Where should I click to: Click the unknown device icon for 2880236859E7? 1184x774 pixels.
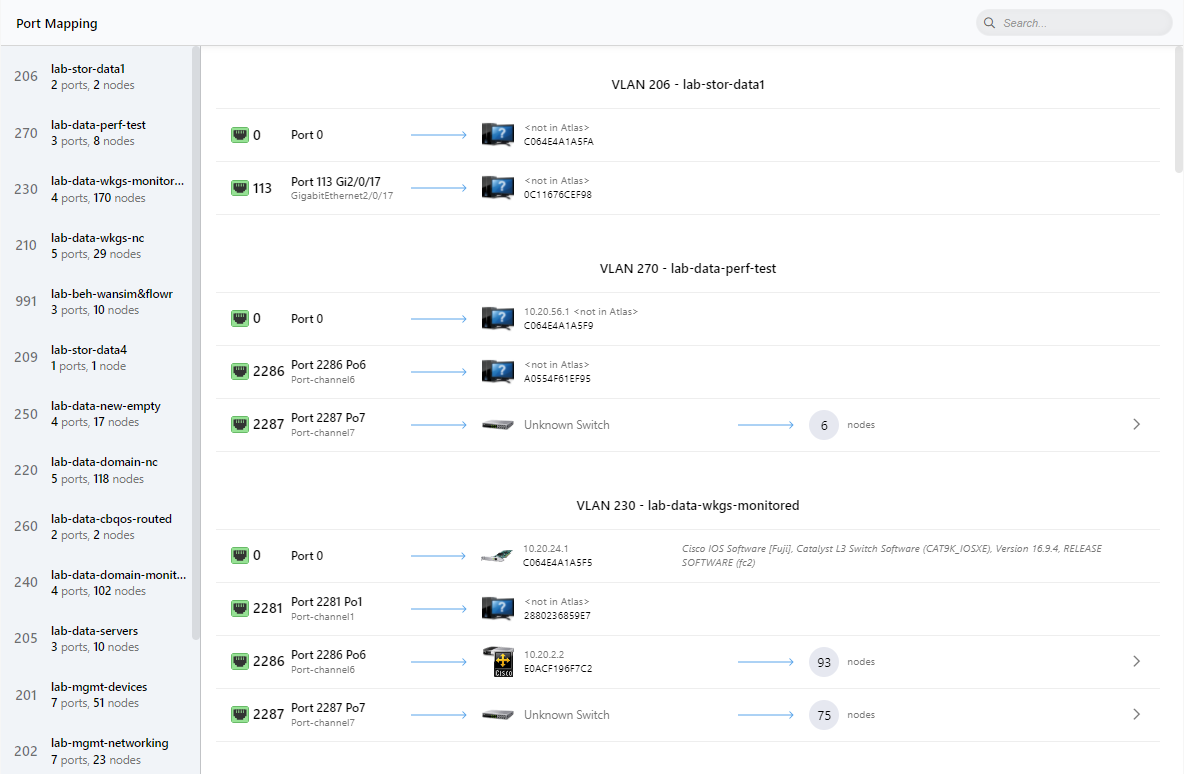pyautogui.click(x=498, y=609)
